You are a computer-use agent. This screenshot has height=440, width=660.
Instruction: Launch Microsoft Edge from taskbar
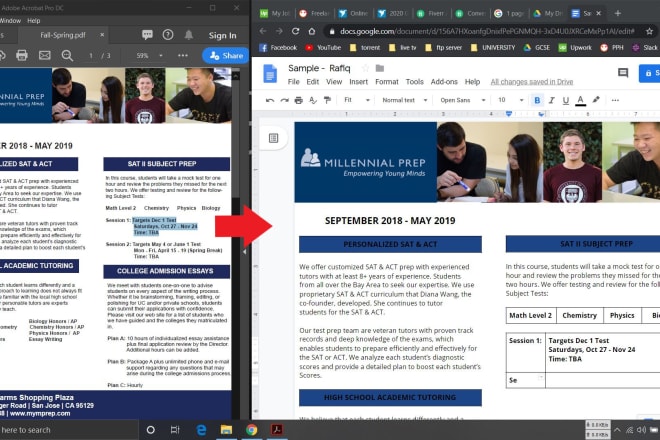tap(201, 430)
